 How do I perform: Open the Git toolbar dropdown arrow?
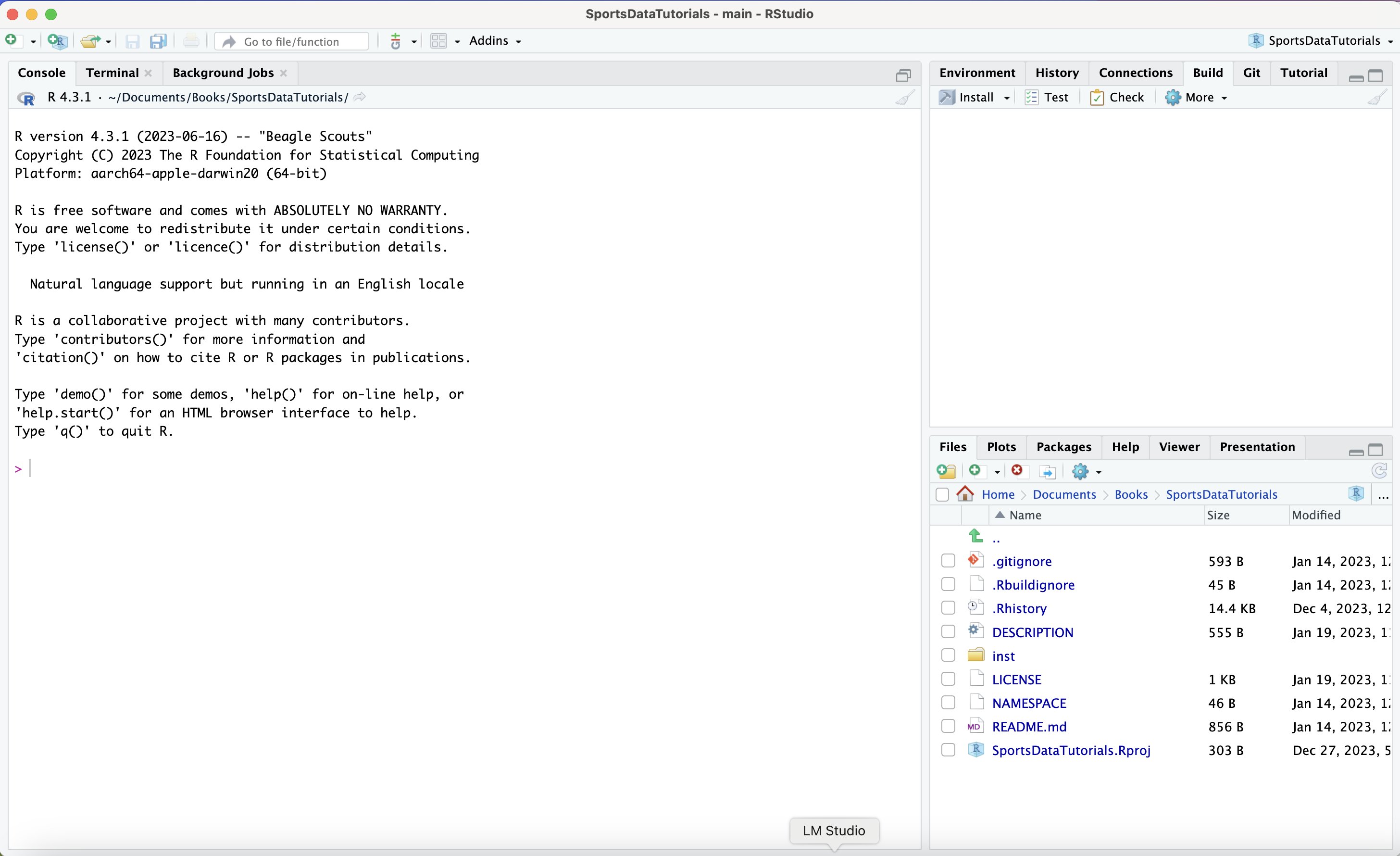(413, 41)
